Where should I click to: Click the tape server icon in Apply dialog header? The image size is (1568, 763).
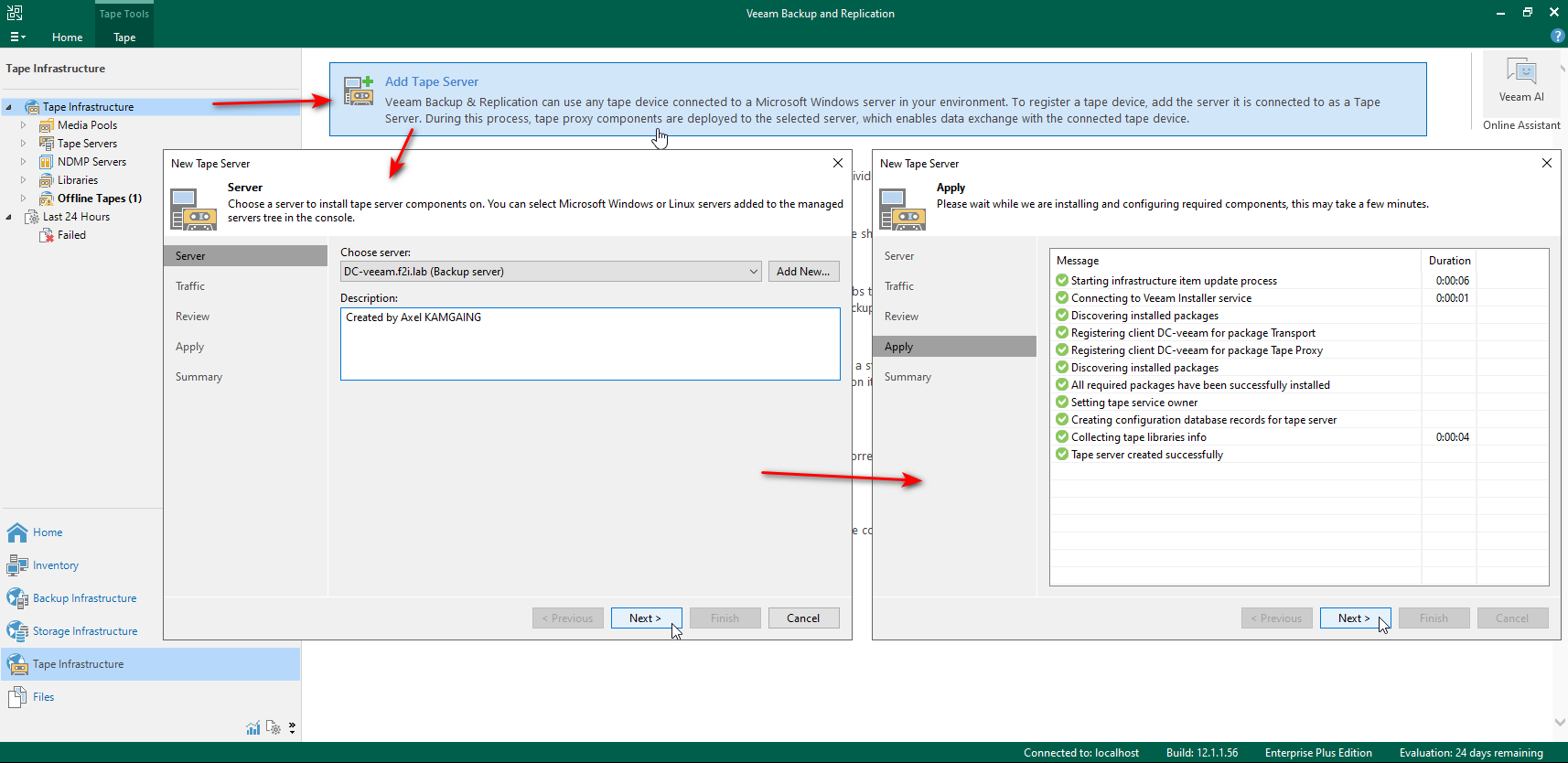point(902,210)
